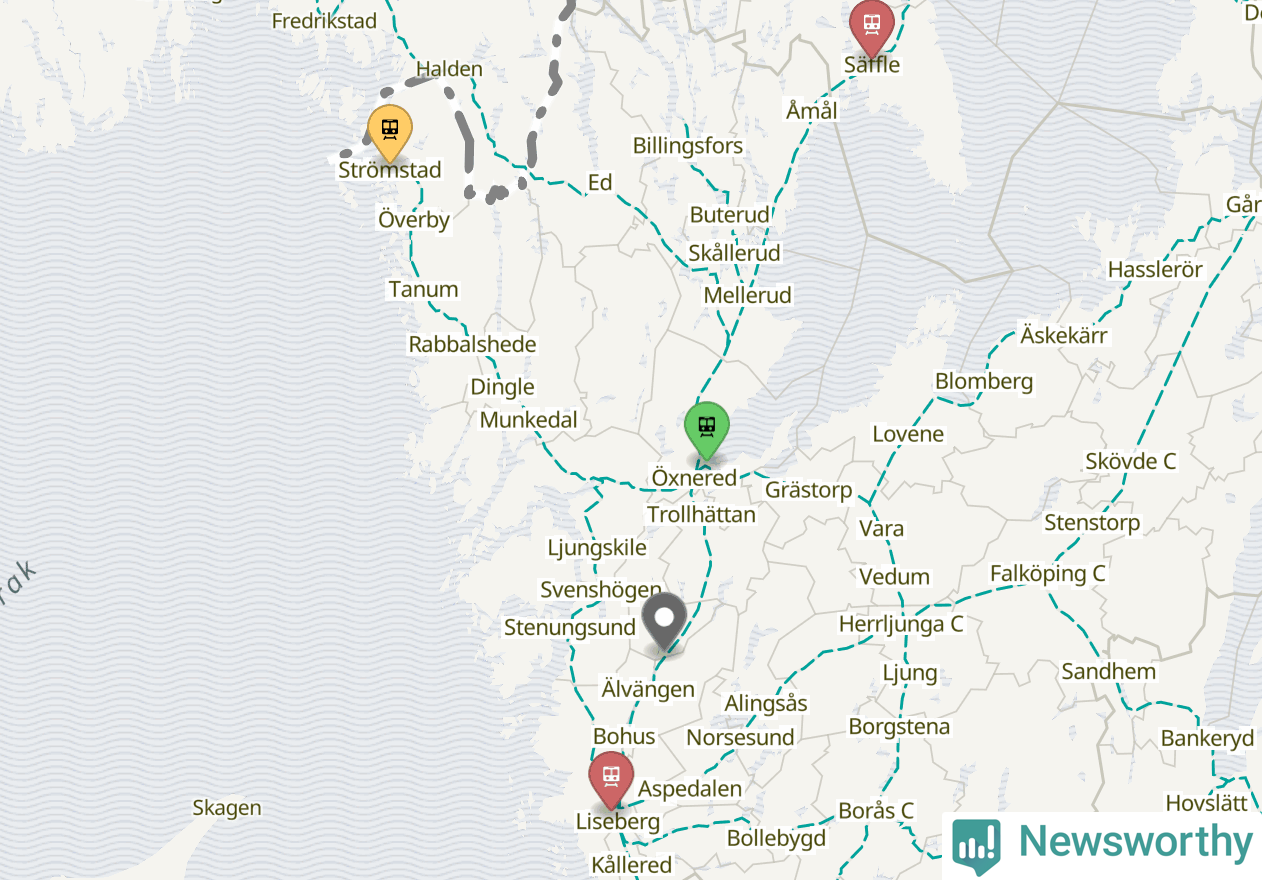Viewport: 1262px width, 880px height.
Task: Click the gray location pin above Älvängen
Action: click(664, 622)
